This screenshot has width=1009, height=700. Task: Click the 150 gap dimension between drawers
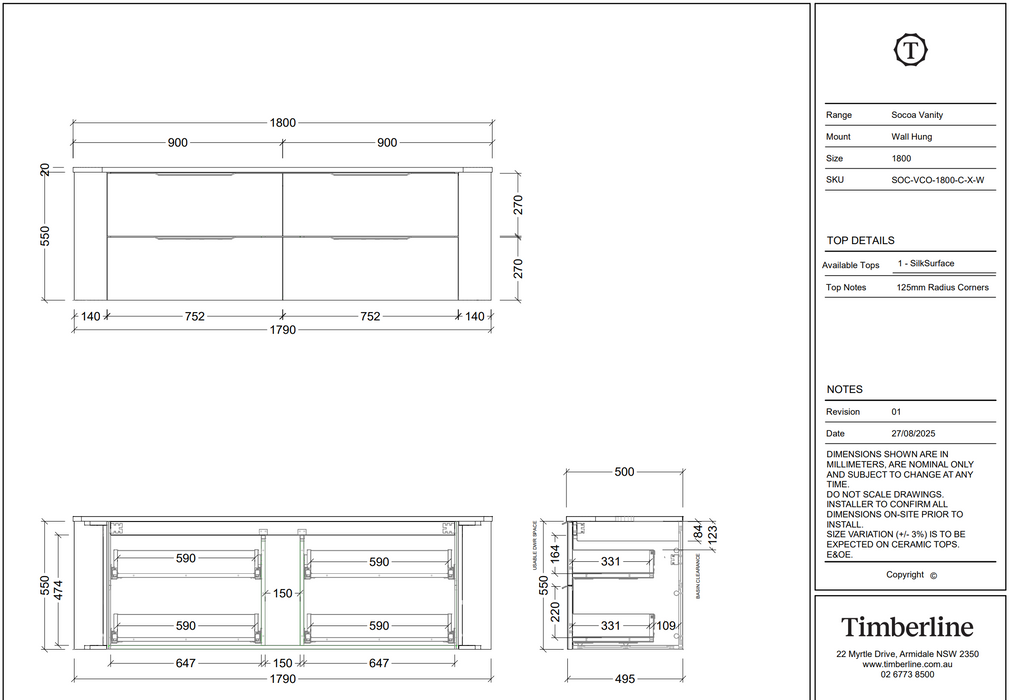click(282, 593)
